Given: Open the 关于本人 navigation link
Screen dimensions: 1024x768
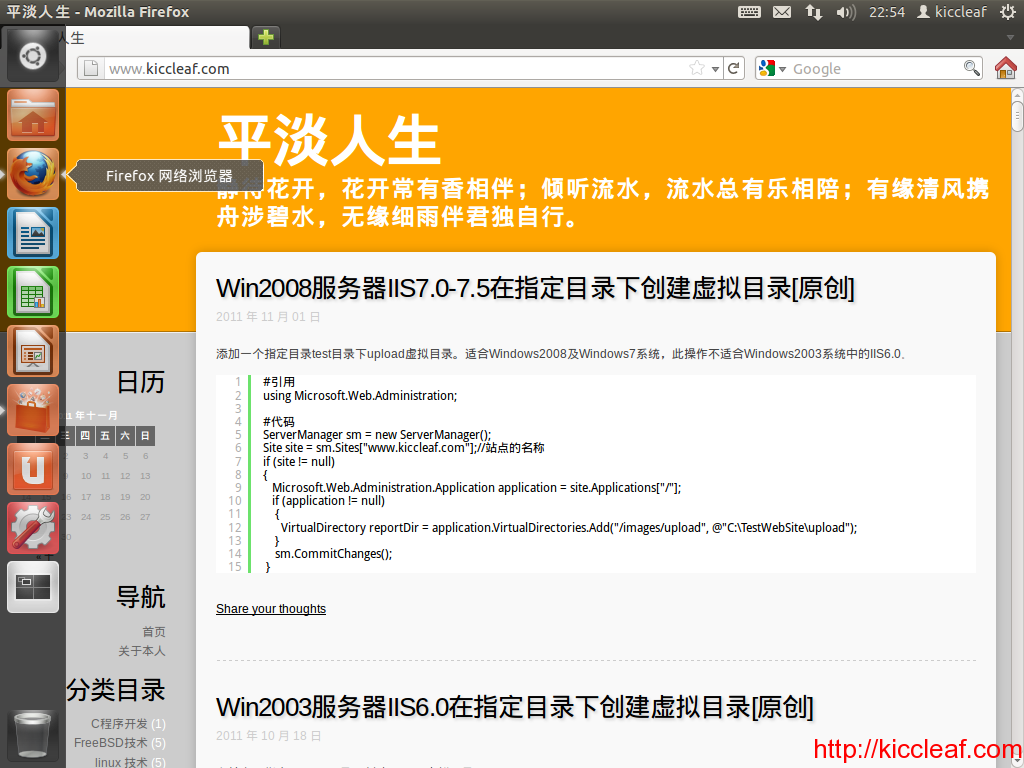Looking at the screenshot, I should [x=142, y=651].
